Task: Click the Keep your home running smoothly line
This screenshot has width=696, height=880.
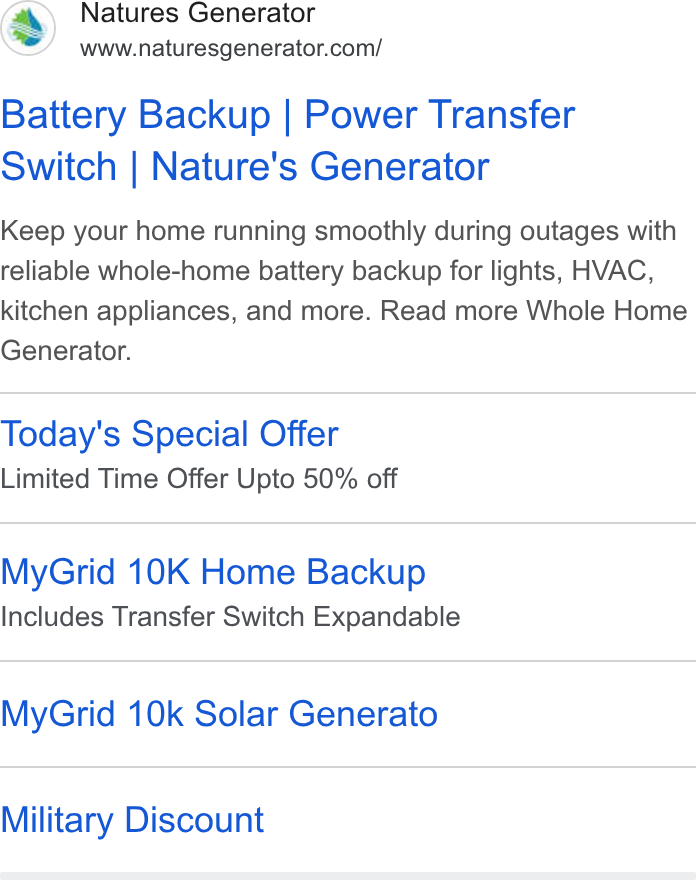Action: tap(338, 231)
